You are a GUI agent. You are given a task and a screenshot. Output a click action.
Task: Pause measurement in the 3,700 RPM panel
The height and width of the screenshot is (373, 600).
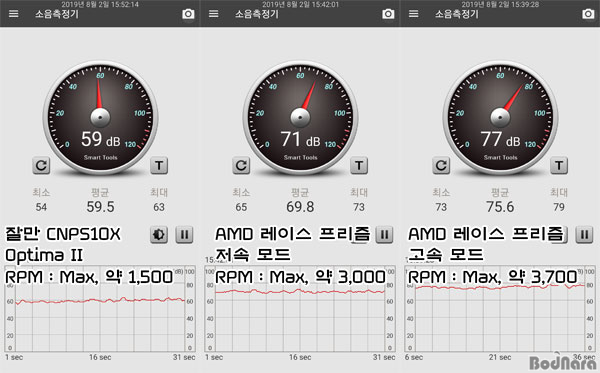coord(584,235)
